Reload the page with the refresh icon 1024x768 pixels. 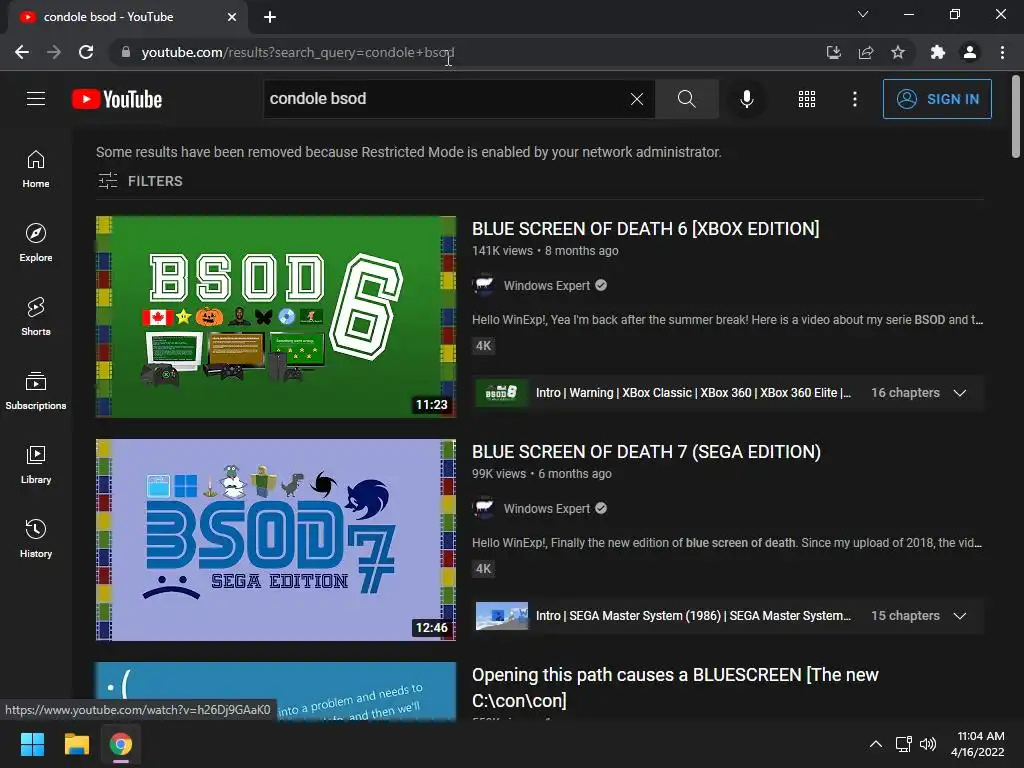coord(86,52)
